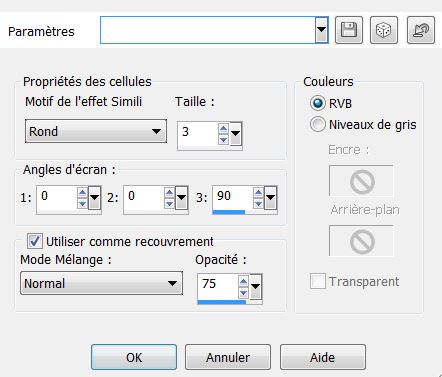Increase Taille value with up arrow

coord(223,128)
